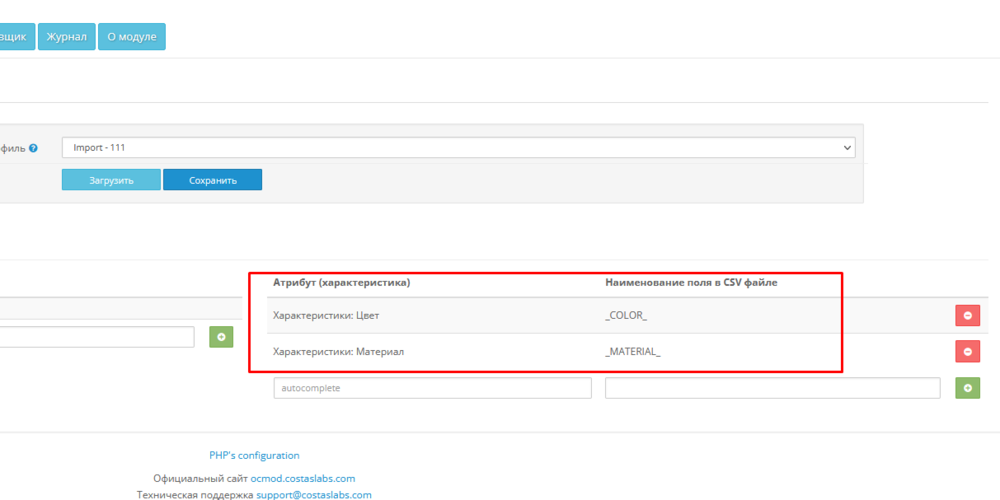Switch to the Журнал tab

(x=66, y=37)
